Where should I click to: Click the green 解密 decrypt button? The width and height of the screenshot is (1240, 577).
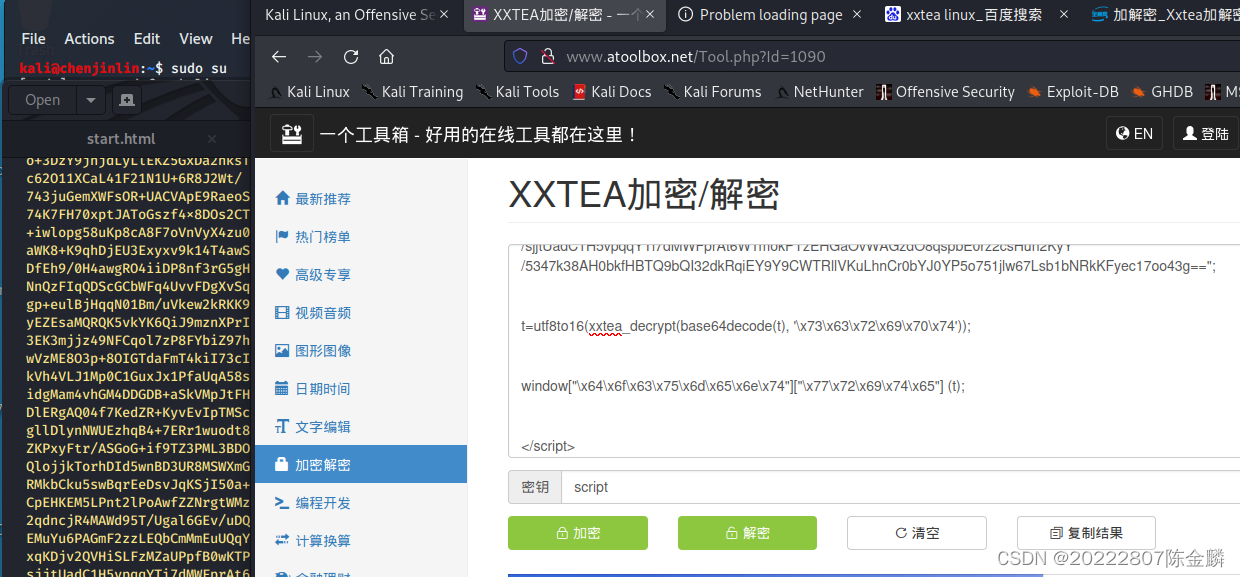click(747, 533)
